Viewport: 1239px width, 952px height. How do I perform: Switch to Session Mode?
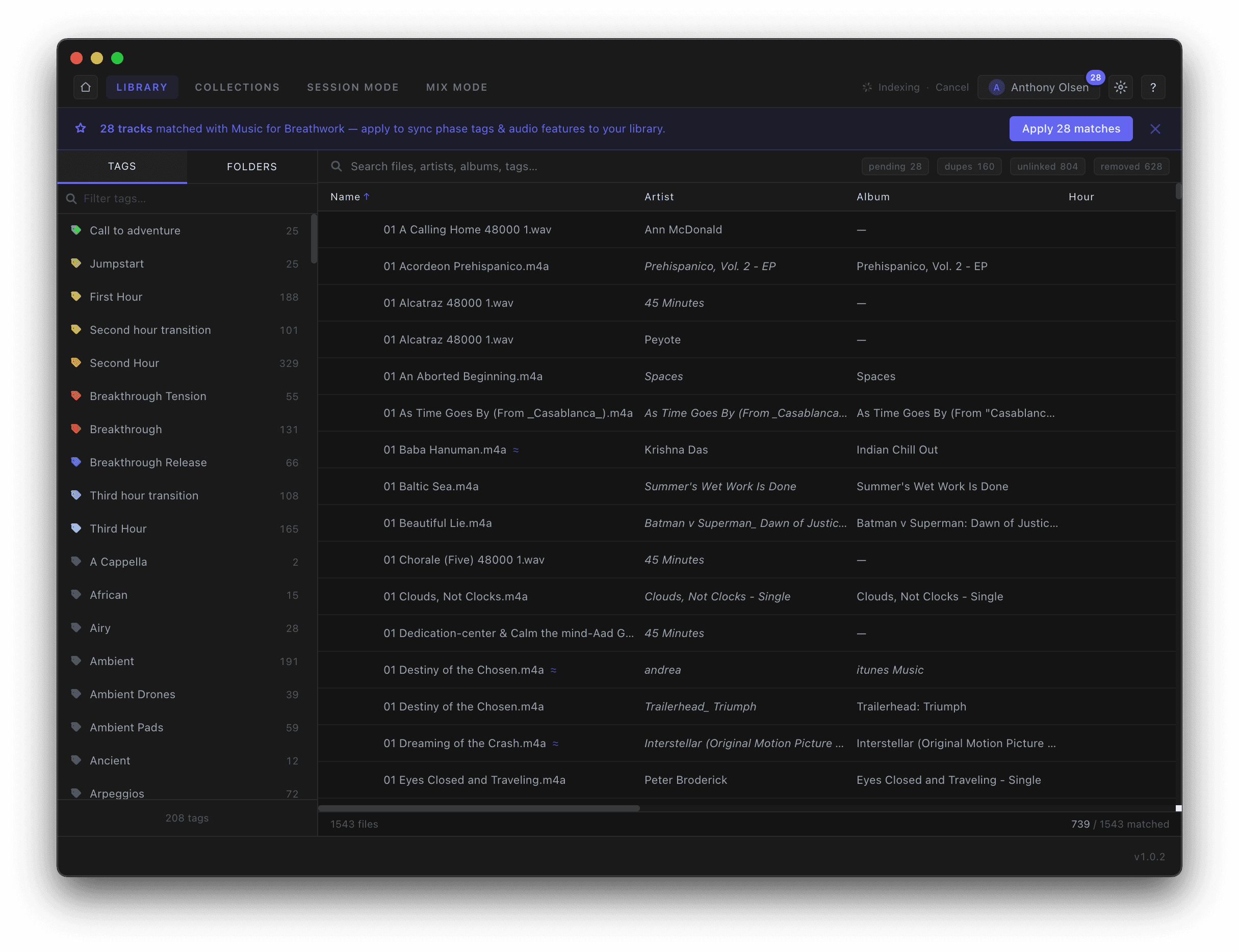pos(352,87)
